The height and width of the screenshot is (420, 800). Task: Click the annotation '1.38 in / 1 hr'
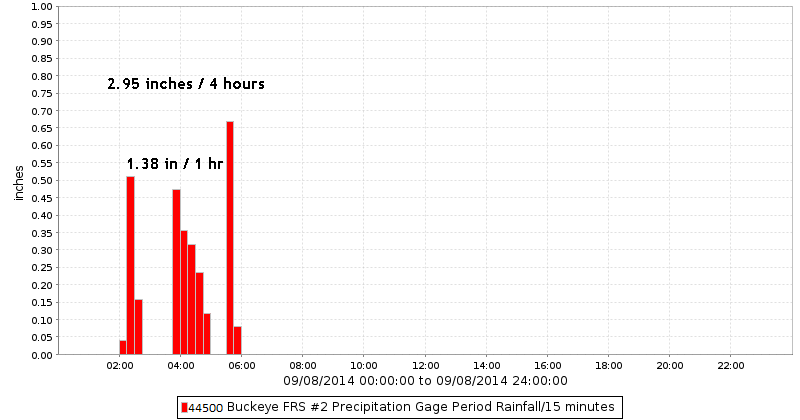(x=175, y=164)
